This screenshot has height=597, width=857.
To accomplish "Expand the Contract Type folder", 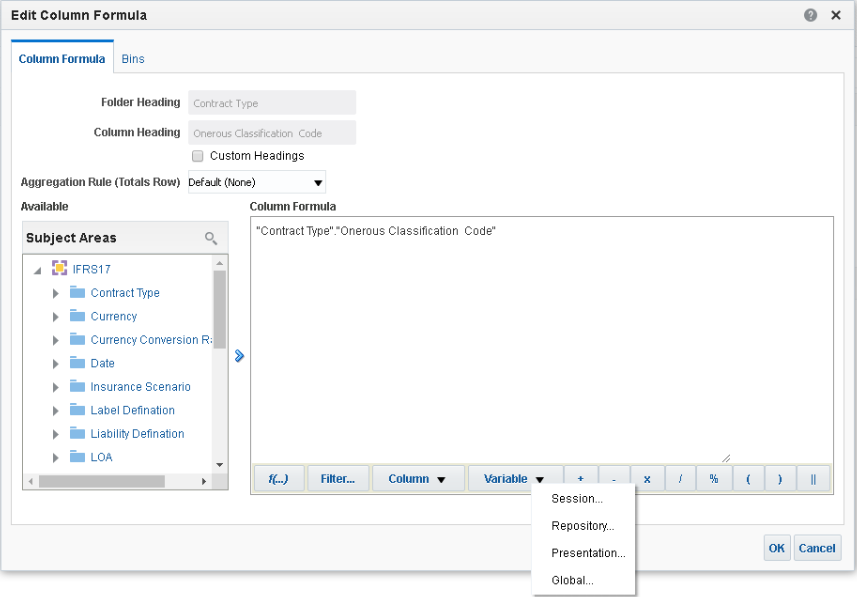I will (x=55, y=293).
